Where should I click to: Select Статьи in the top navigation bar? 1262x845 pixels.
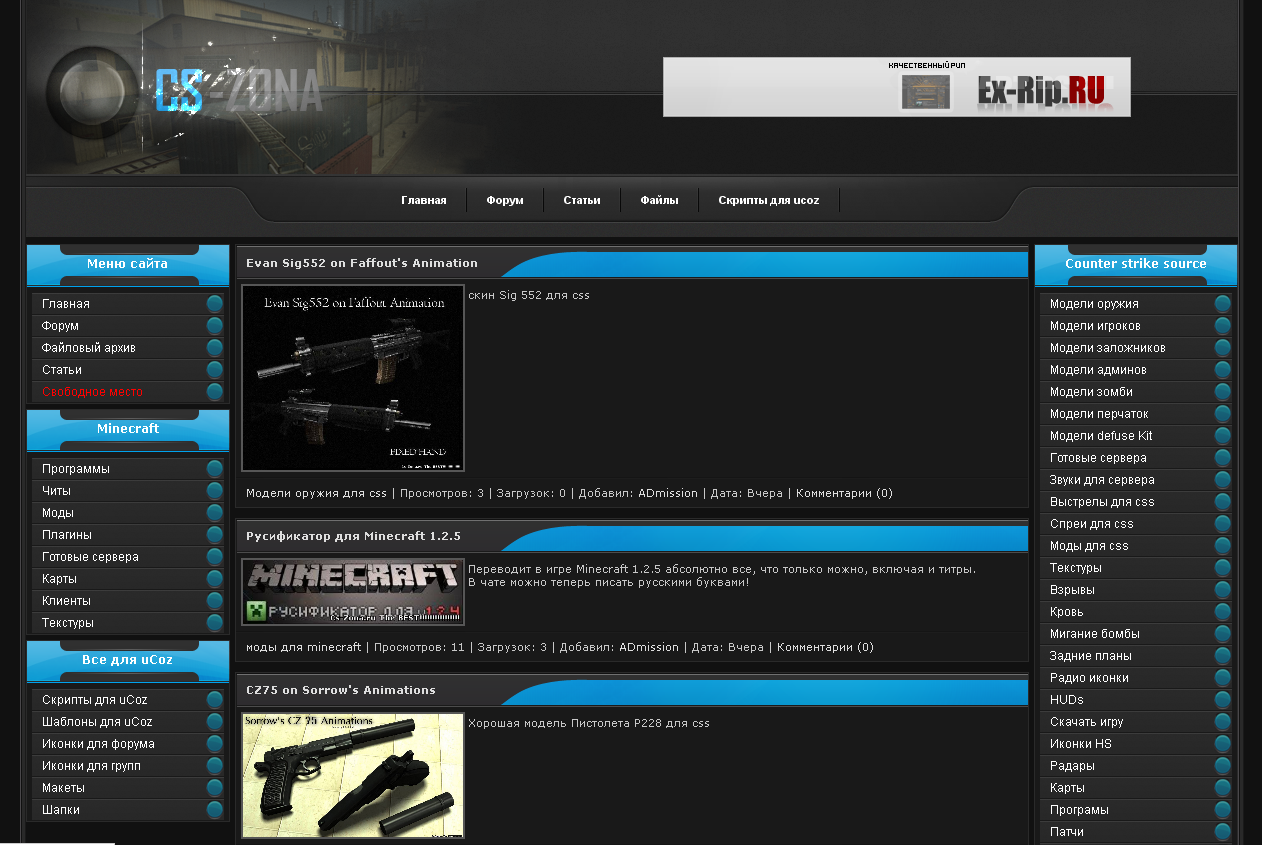point(582,200)
